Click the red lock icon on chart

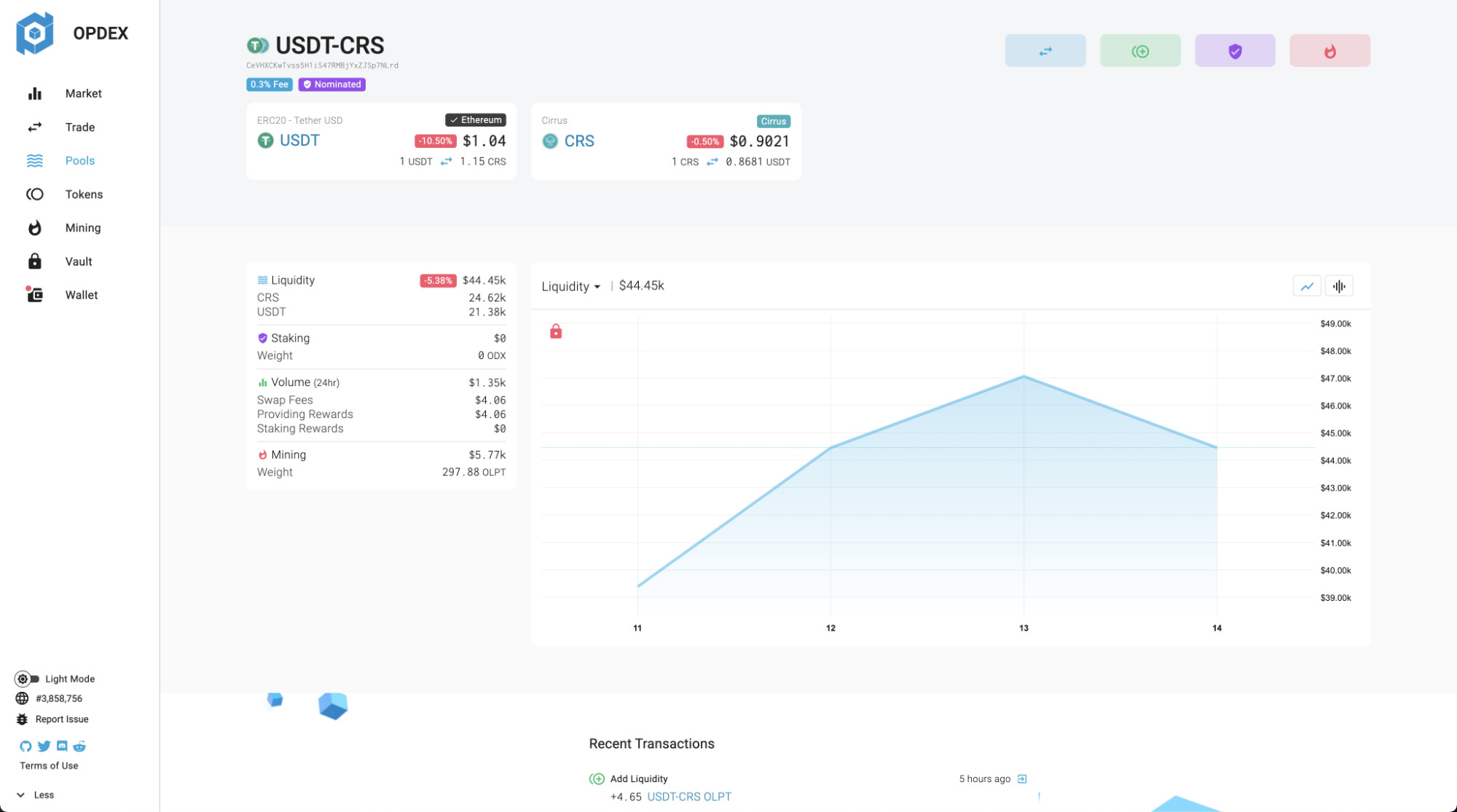point(556,331)
